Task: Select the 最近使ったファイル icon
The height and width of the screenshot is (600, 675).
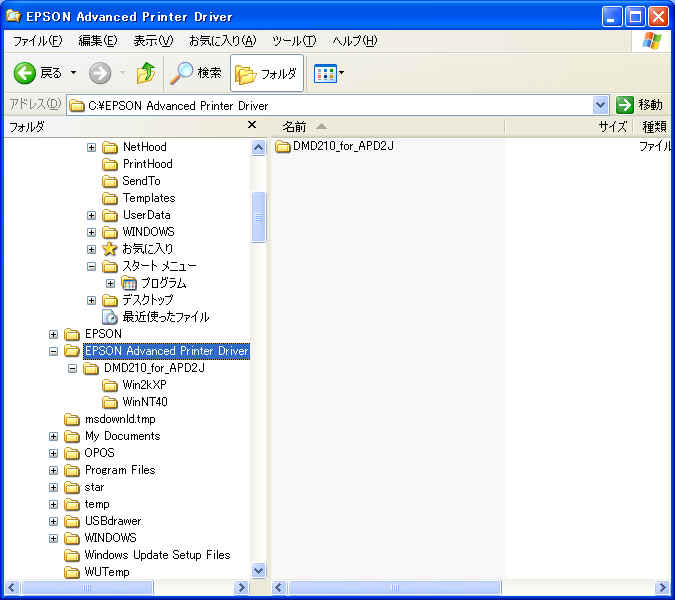Action: [110, 317]
